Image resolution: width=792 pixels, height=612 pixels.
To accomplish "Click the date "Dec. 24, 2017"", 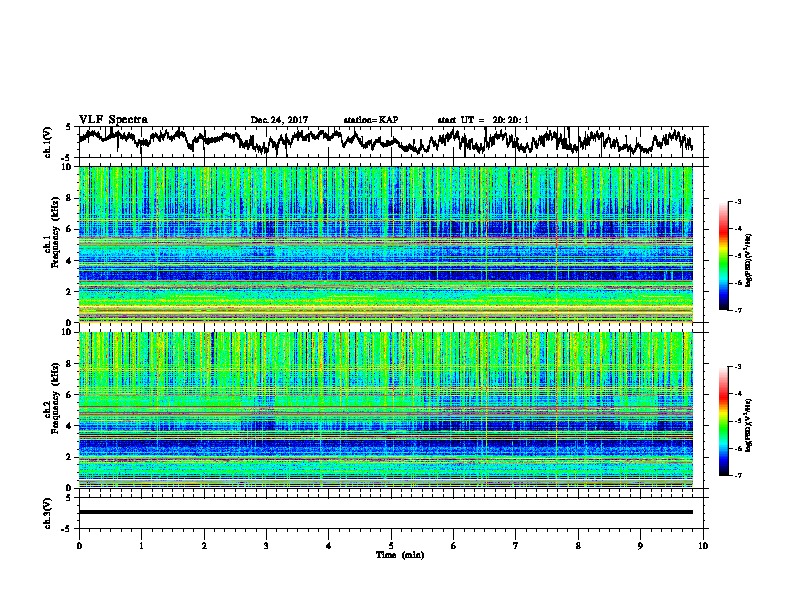I will click(279, 120).
